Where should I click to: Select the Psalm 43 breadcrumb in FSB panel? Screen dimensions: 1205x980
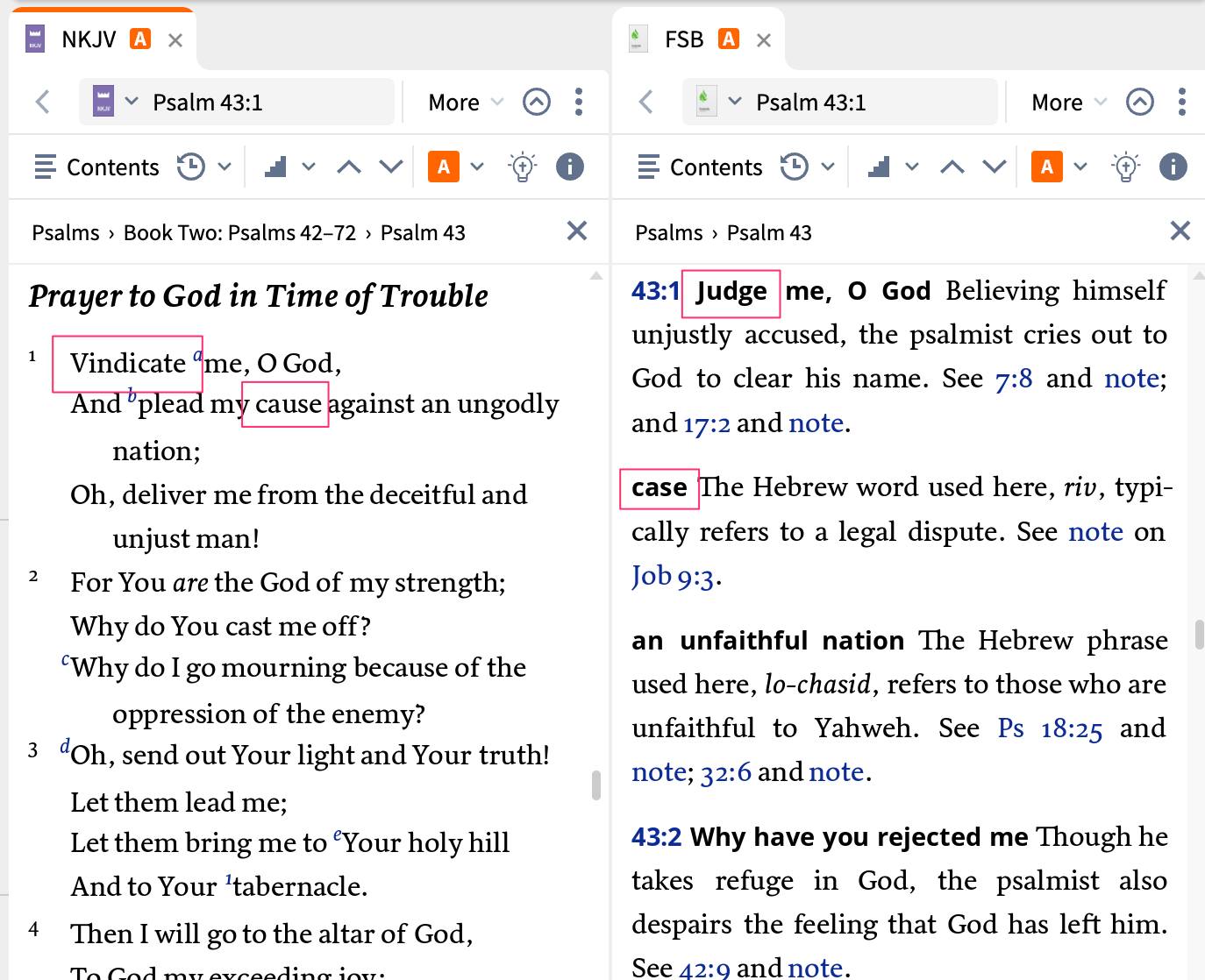coord(769,232)
